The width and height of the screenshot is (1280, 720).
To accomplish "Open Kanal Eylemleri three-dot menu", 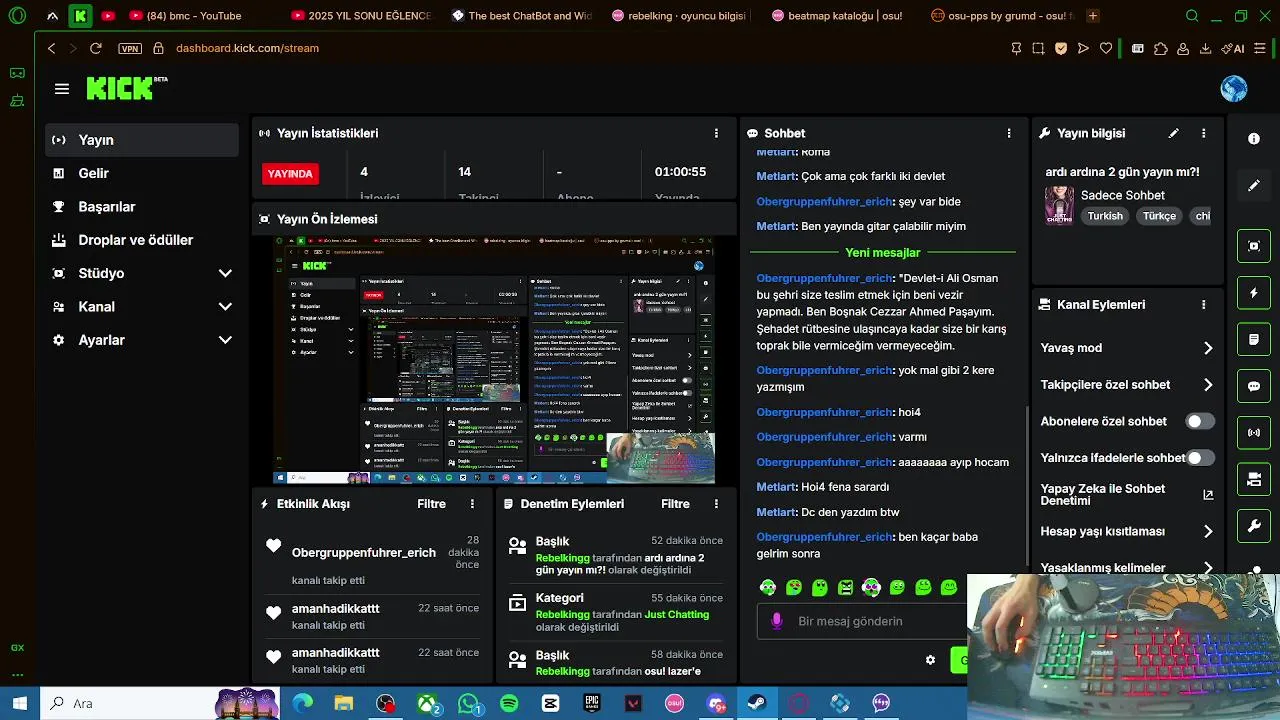I will (x=1204, y=305).
